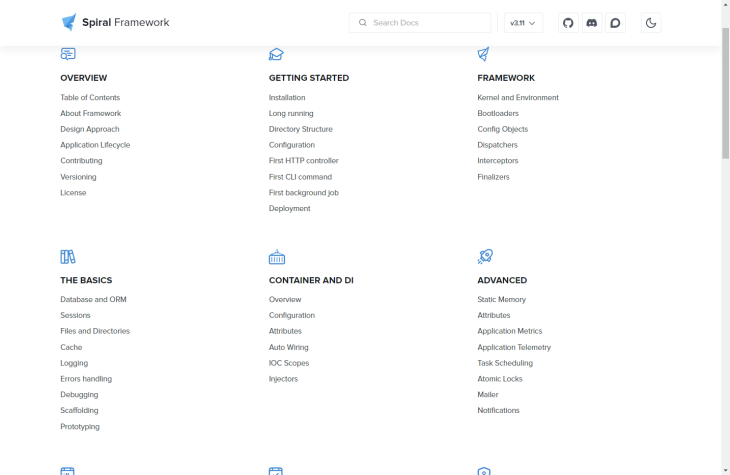Click the Framework rocket icon
The image size is (730, 475).
(x=484, y=54)
